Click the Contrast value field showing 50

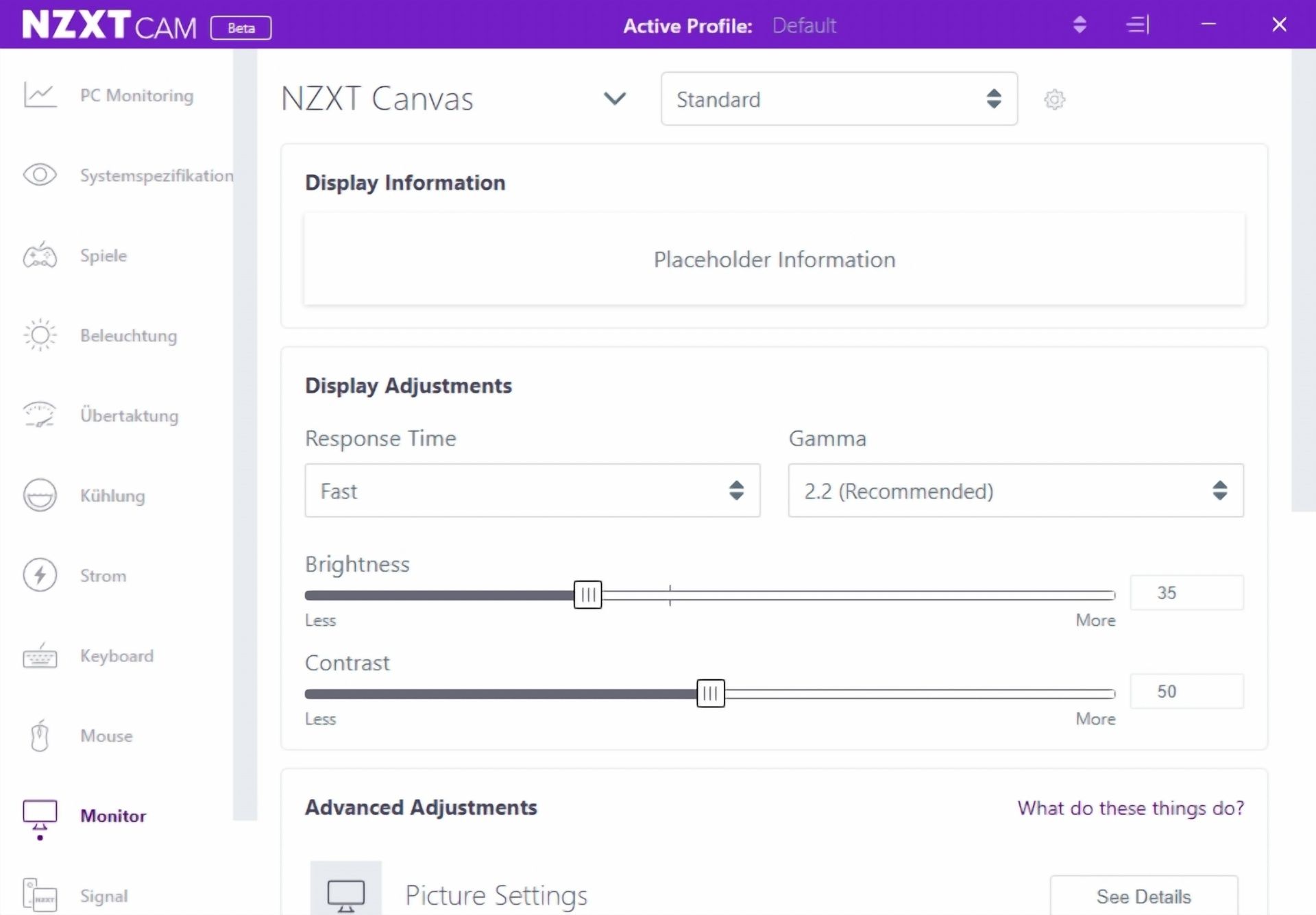pos(1186,692)
